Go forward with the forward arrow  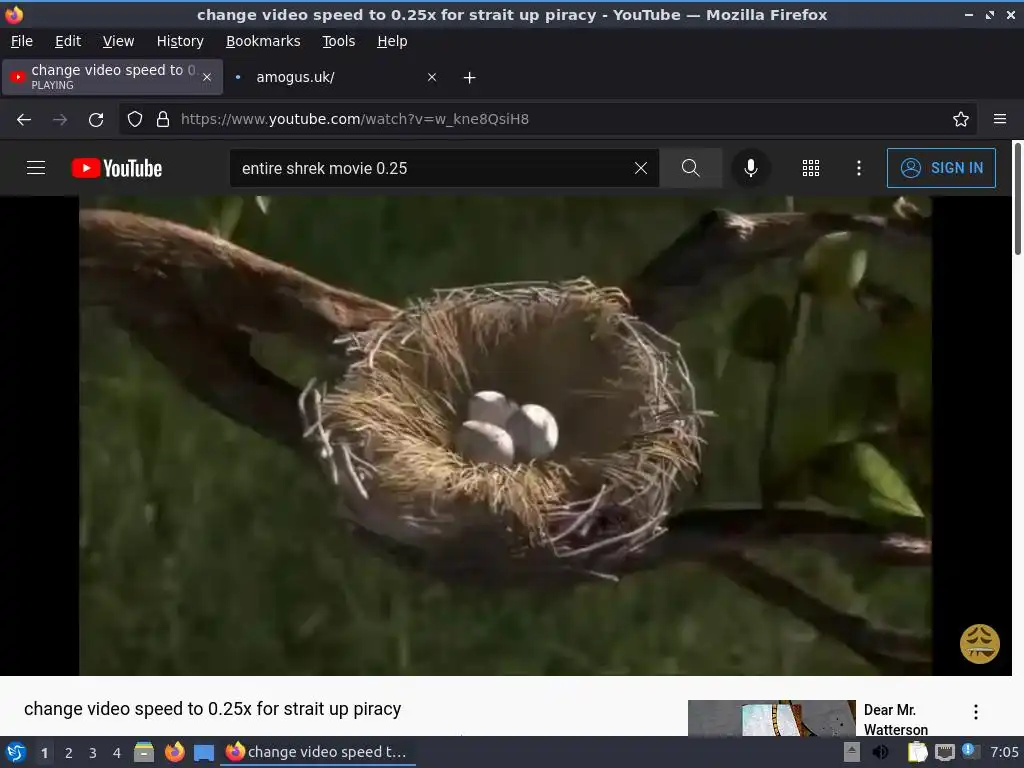[60, 119]
